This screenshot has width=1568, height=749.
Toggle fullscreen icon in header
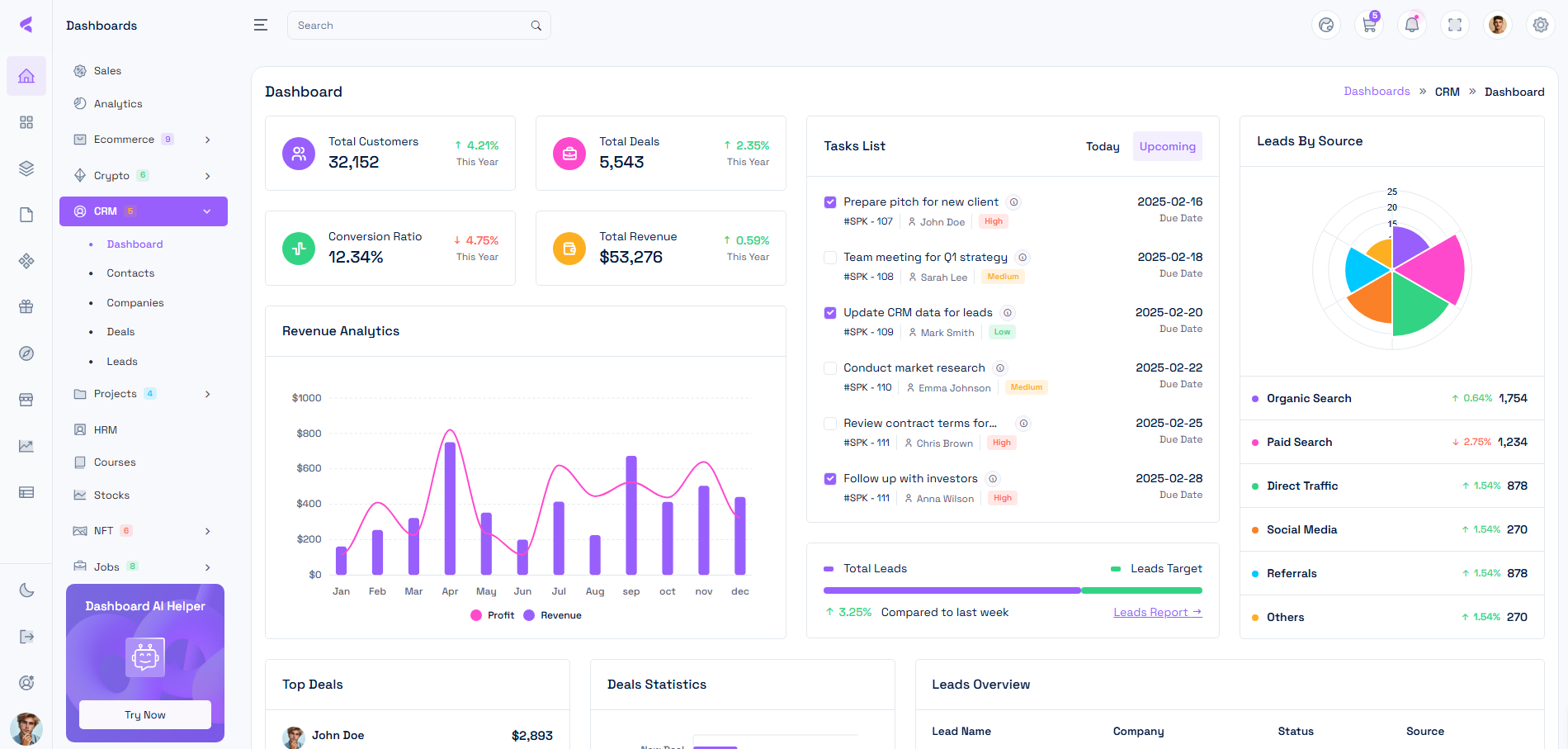pos(1455,25)
